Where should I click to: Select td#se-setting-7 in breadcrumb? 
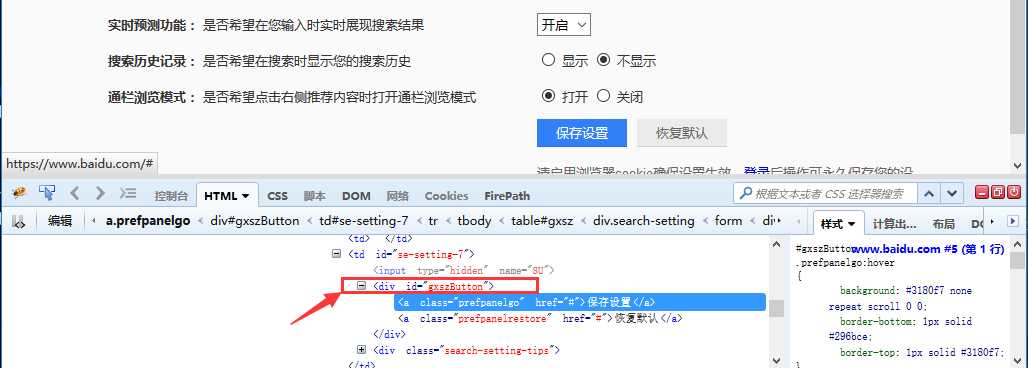pyautogui.click(x=364, y=221)
